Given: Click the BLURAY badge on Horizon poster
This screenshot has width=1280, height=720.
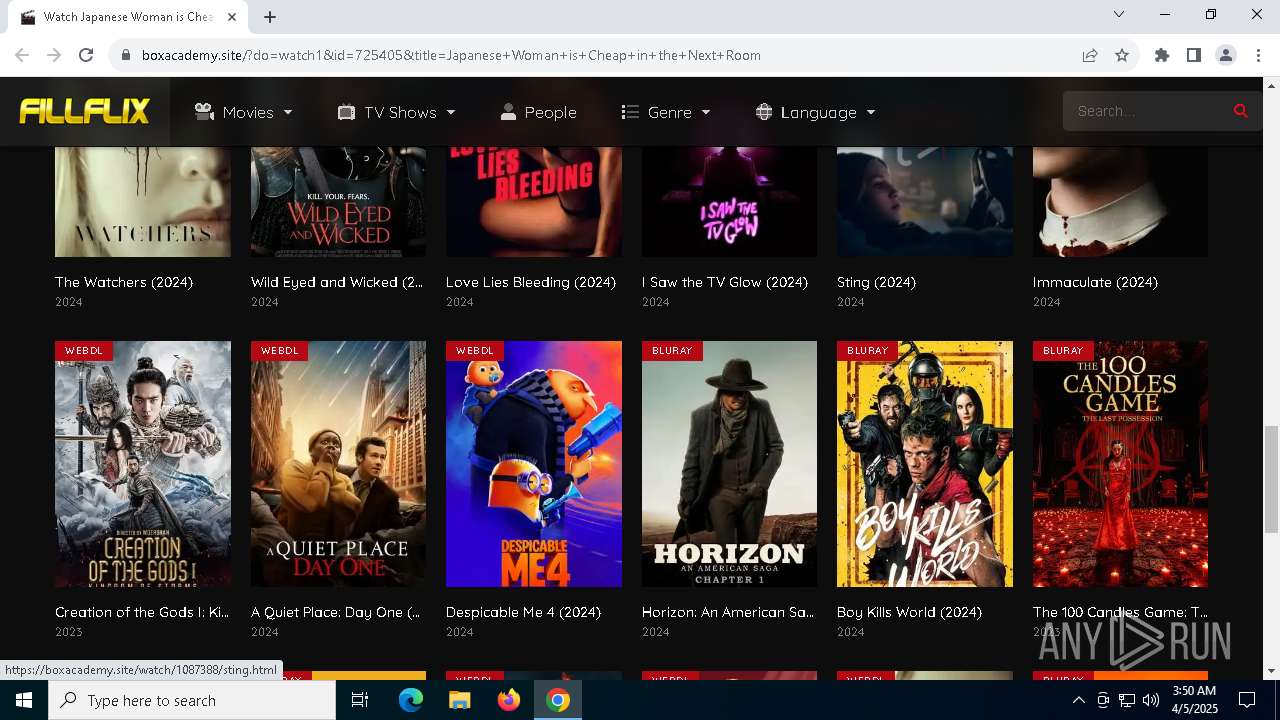Looking at the screenshot, I should point(672,351).
